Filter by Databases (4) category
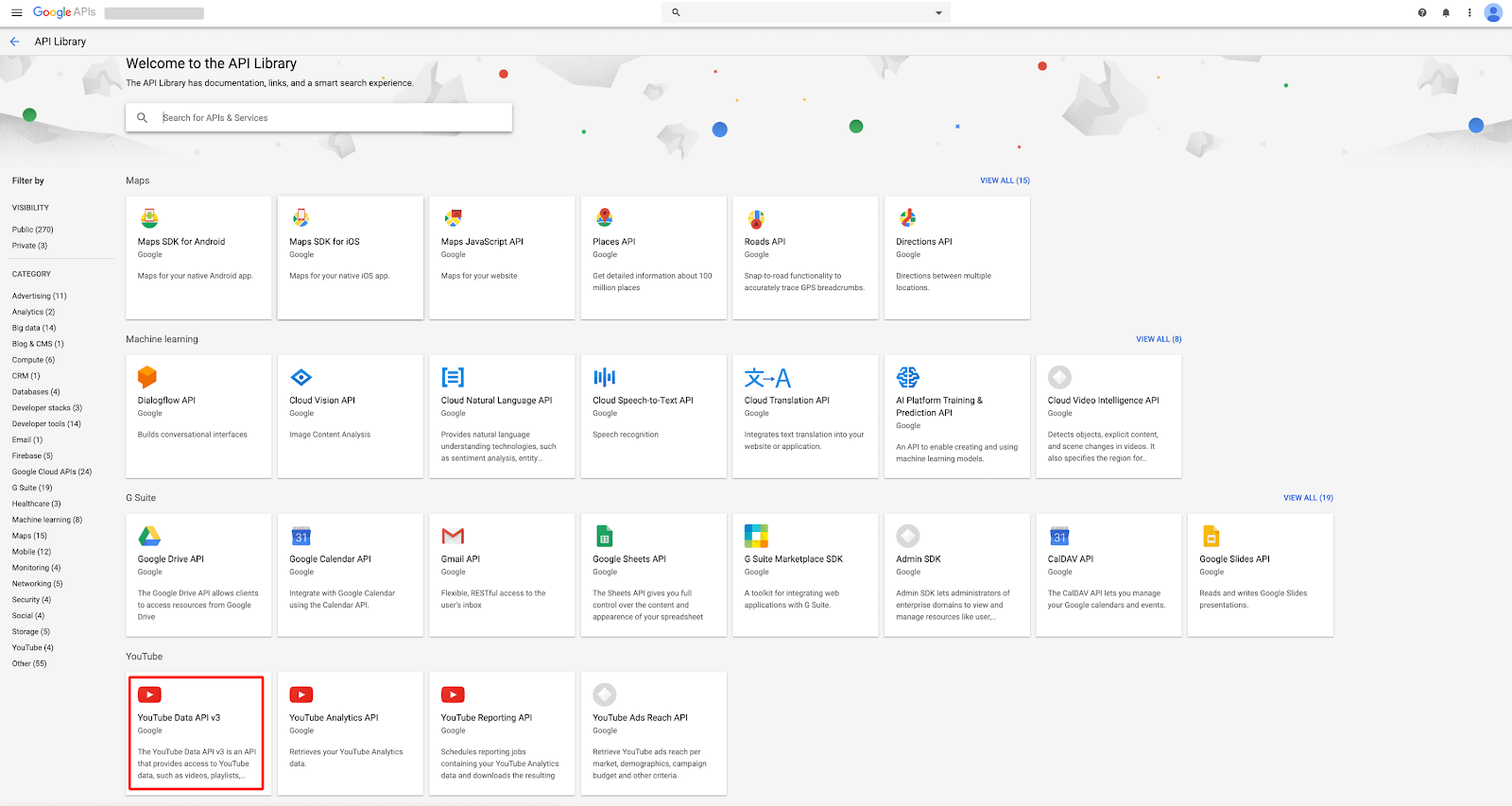Viewport: 1512px width, 806px height. [36, 392]
